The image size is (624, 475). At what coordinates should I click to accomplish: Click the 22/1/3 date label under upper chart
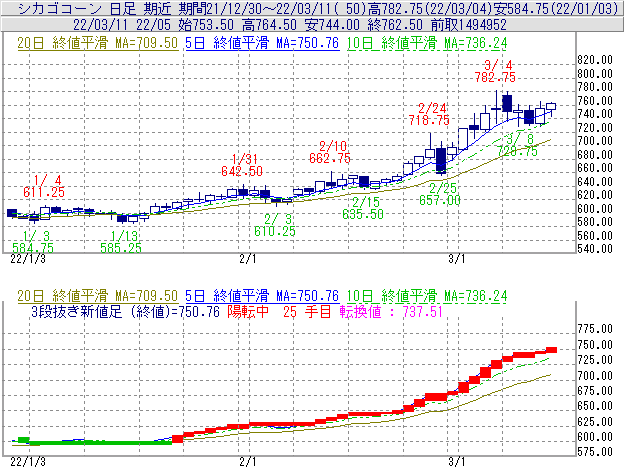pyautogui.click(x=28, y=259)
